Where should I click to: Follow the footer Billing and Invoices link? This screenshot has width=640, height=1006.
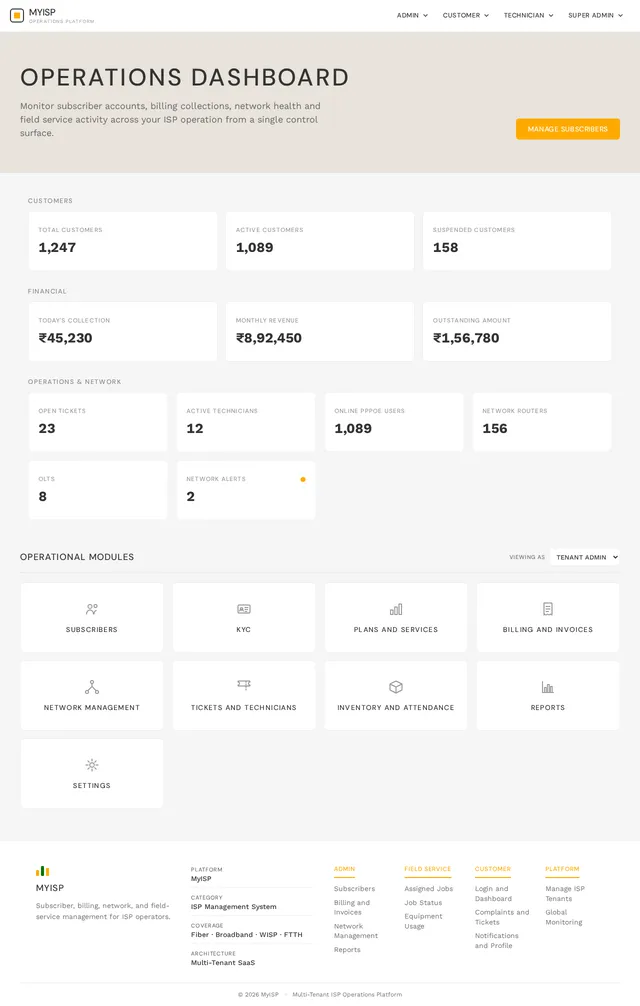pos(351,907)
